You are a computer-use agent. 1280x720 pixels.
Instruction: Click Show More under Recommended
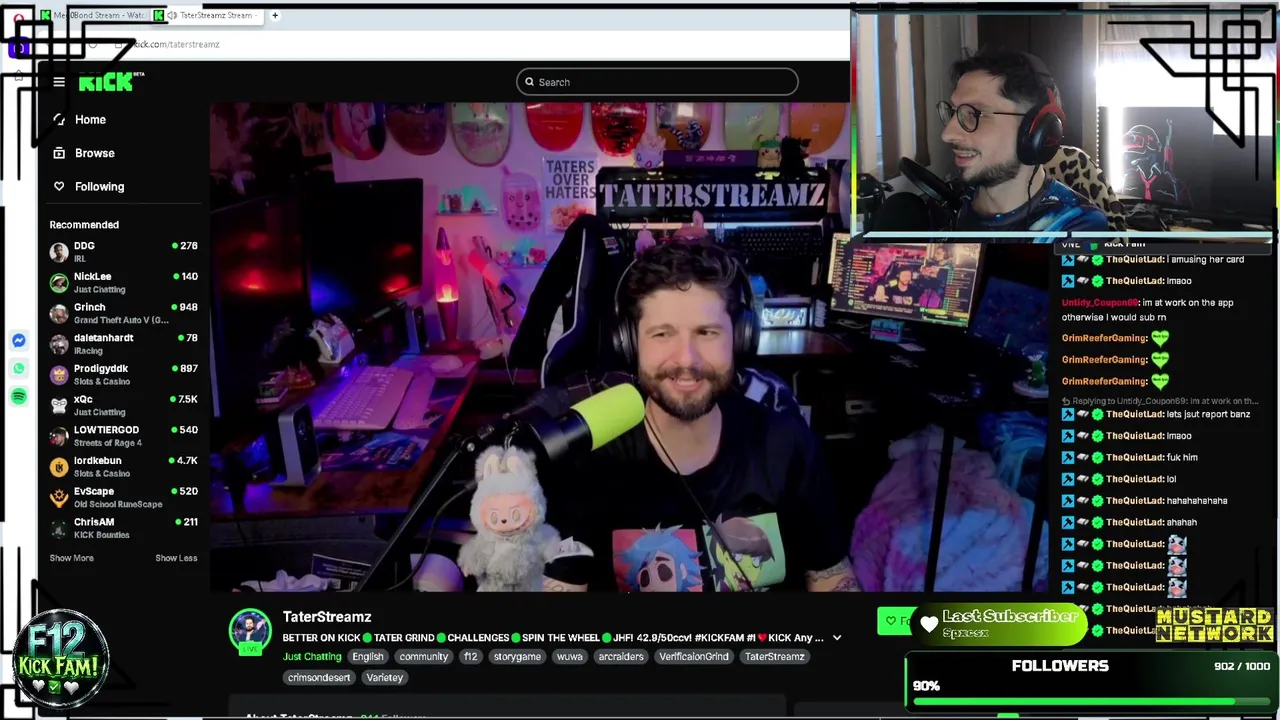(x=72, y=558)
